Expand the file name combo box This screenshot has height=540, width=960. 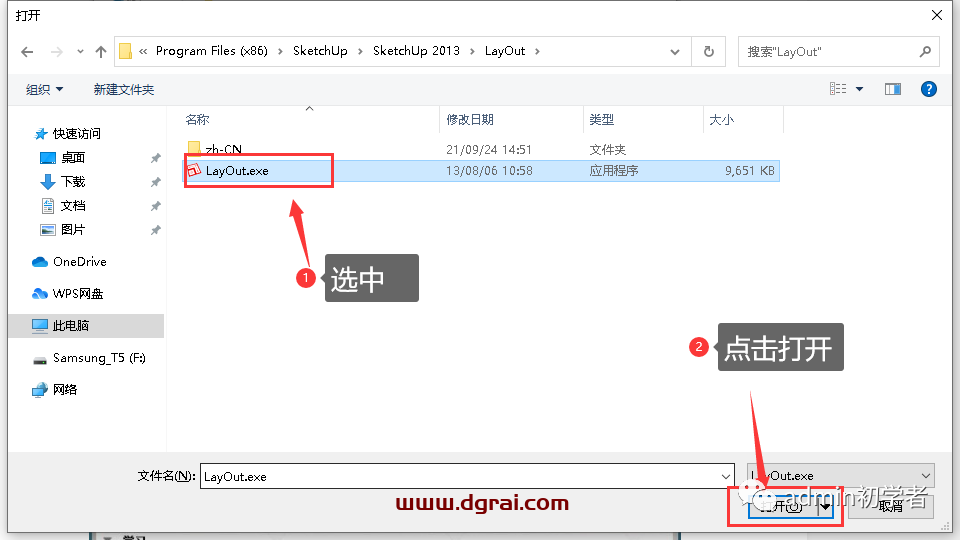pos(725,477)
